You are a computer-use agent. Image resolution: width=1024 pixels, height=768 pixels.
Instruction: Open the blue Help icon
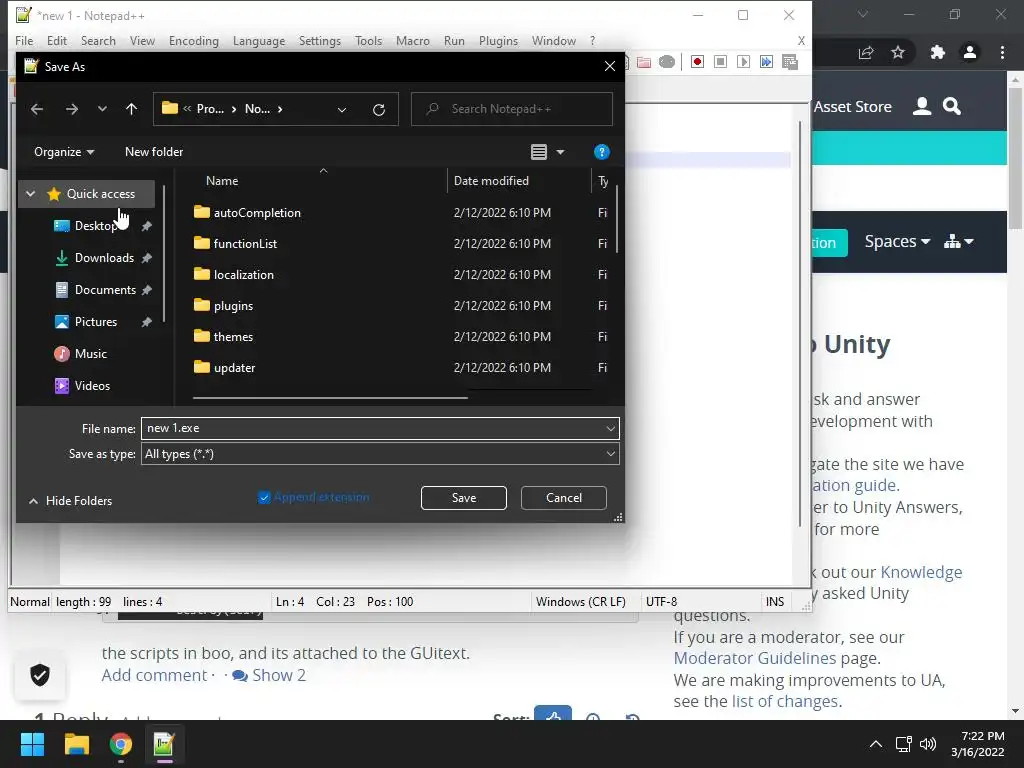click(601, 152)
